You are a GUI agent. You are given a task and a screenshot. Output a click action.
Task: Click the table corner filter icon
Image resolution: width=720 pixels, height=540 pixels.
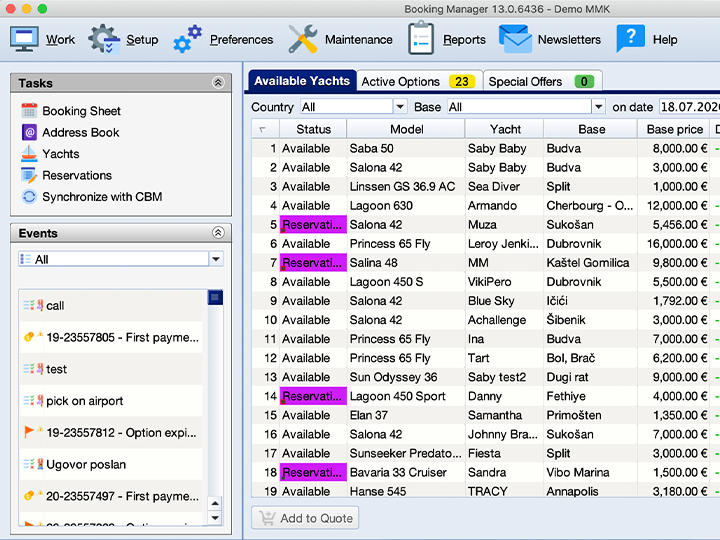pyautogui.click(x=263, y=129)
